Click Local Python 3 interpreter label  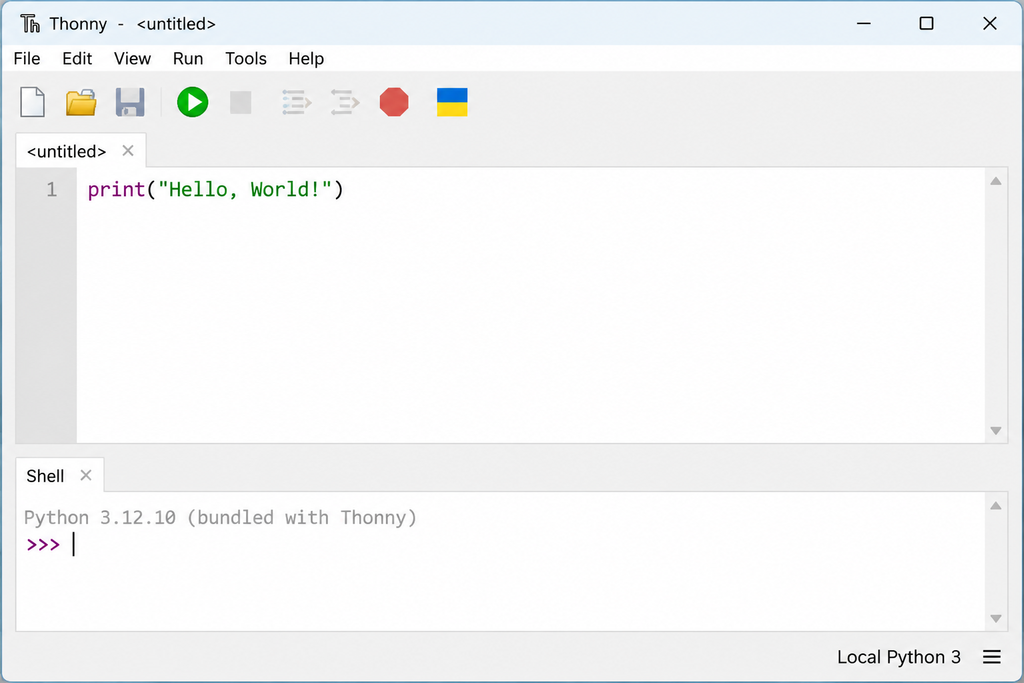coord(899,657)
